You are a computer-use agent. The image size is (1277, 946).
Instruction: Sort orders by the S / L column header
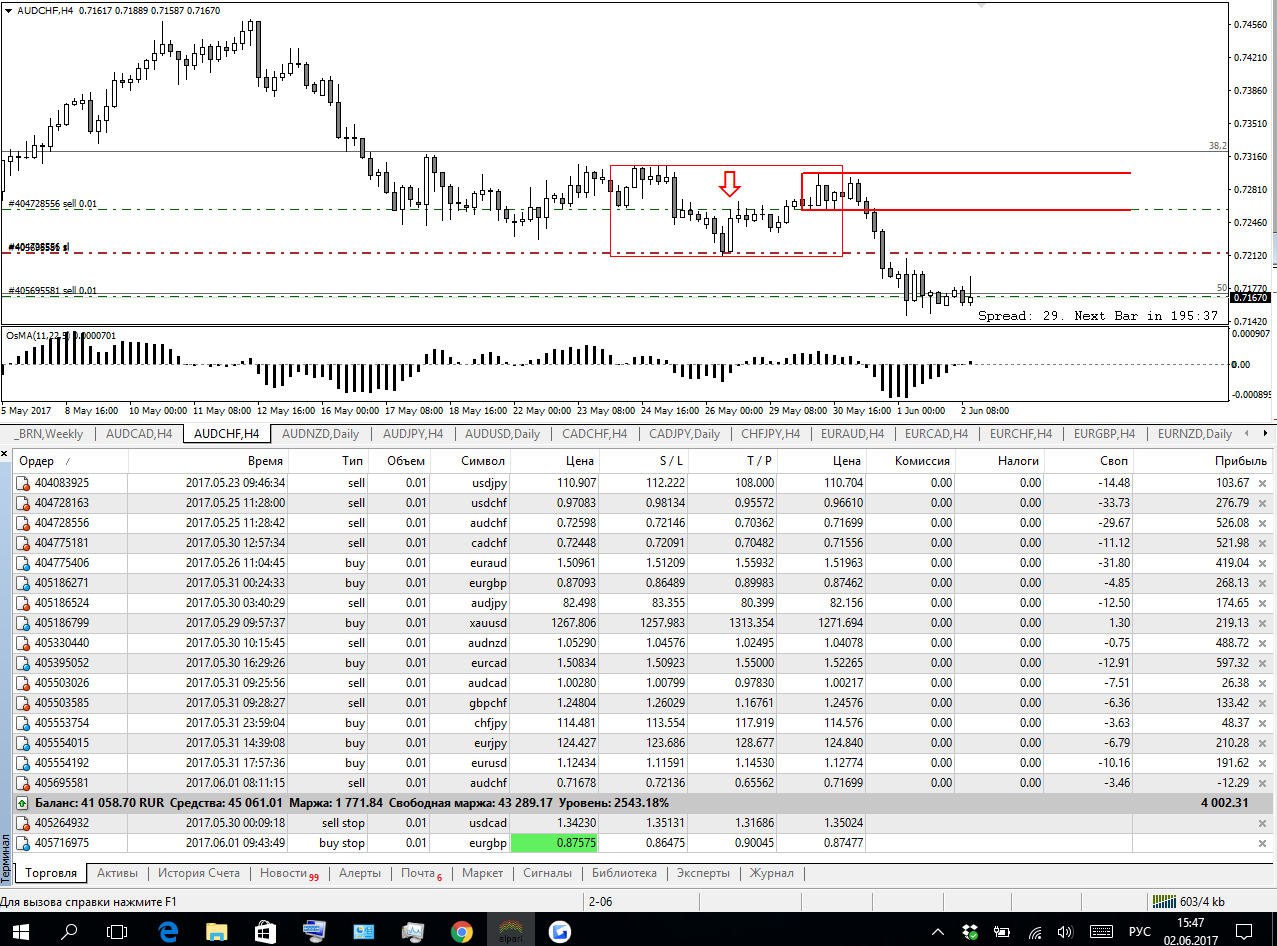click(x=644, y=461)
